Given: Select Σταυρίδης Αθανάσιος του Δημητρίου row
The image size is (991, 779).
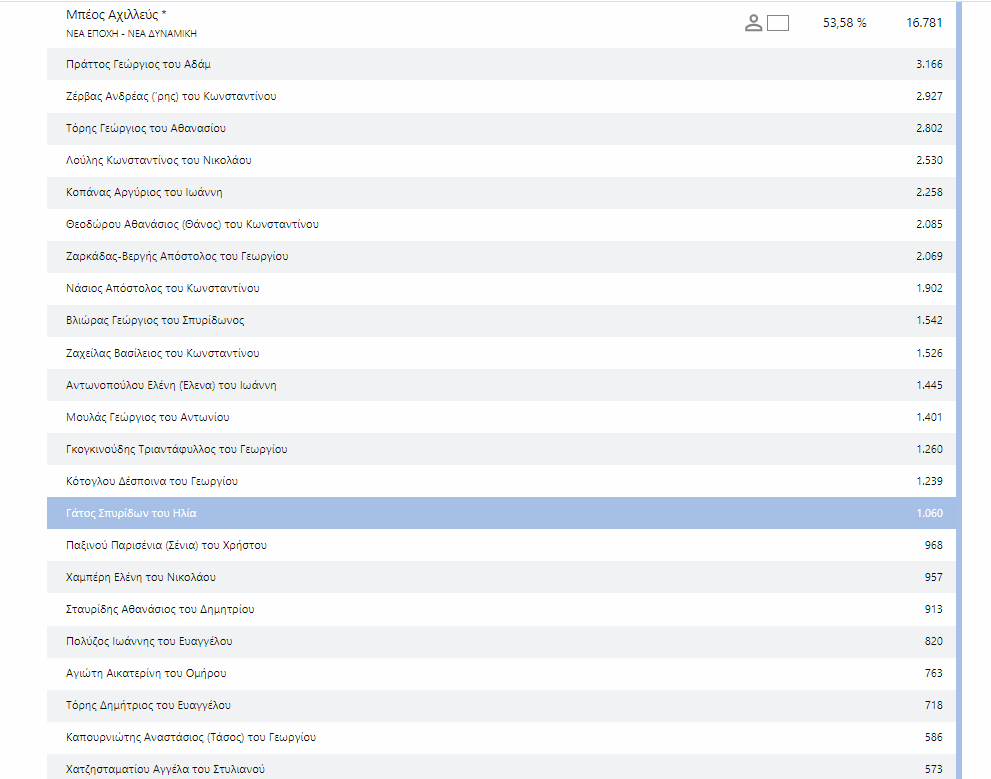Looking at the screenshot, I should [x=159, y=609].
